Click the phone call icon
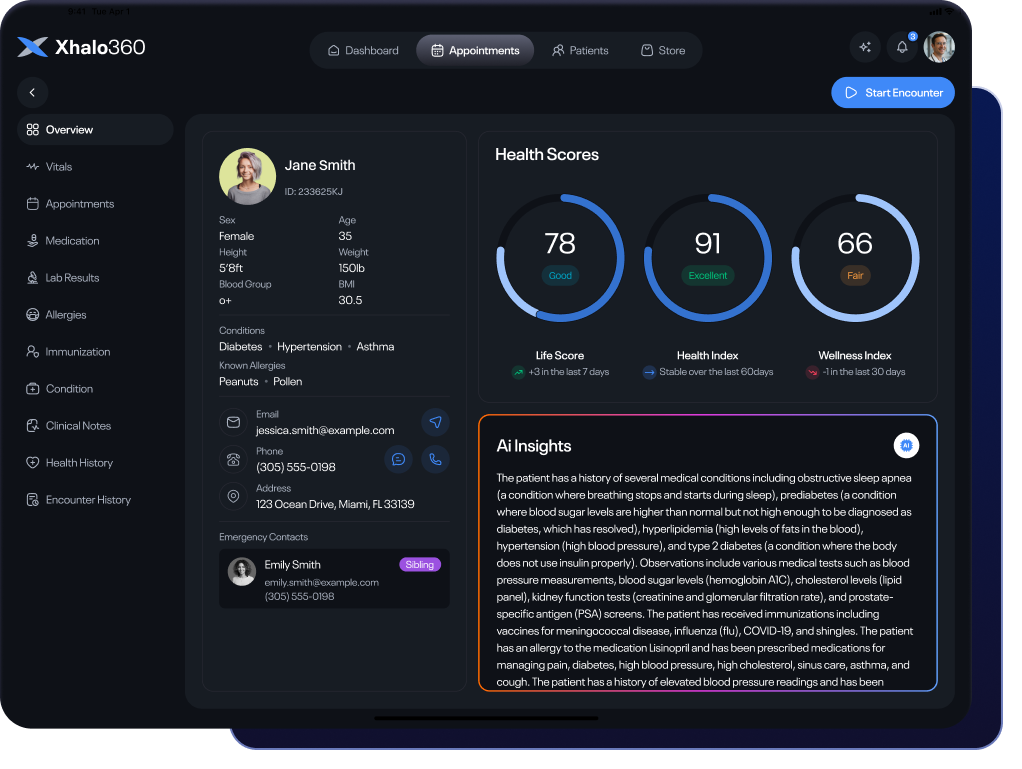This screenshot has height=769, width=1022. tap(435, 459)
